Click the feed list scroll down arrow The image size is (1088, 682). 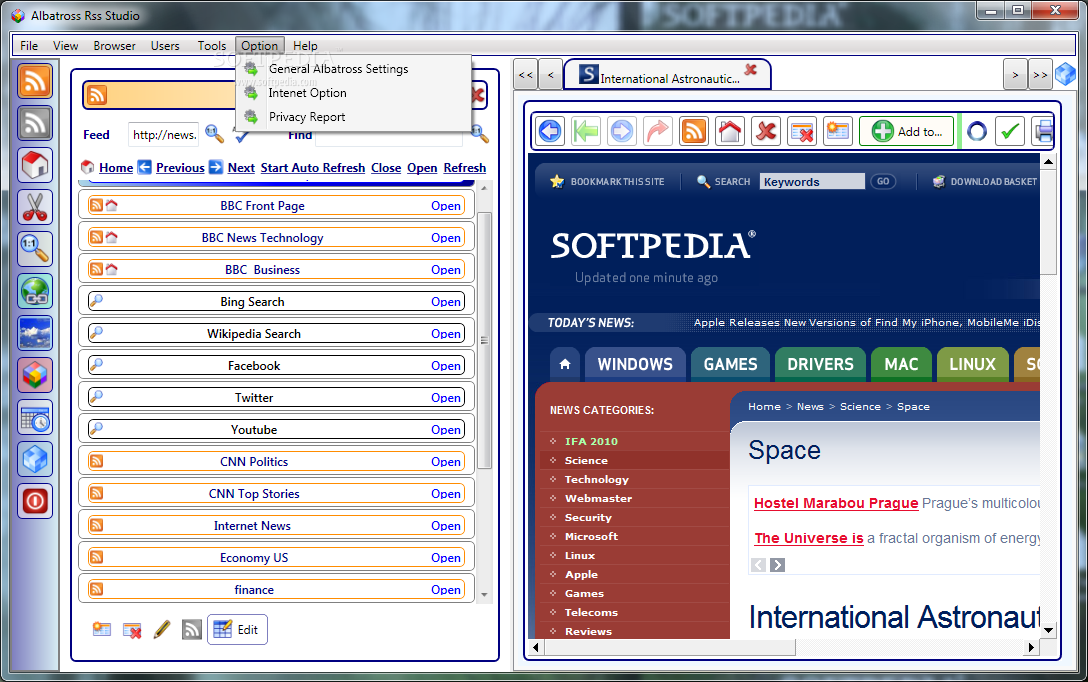(484, 595)
